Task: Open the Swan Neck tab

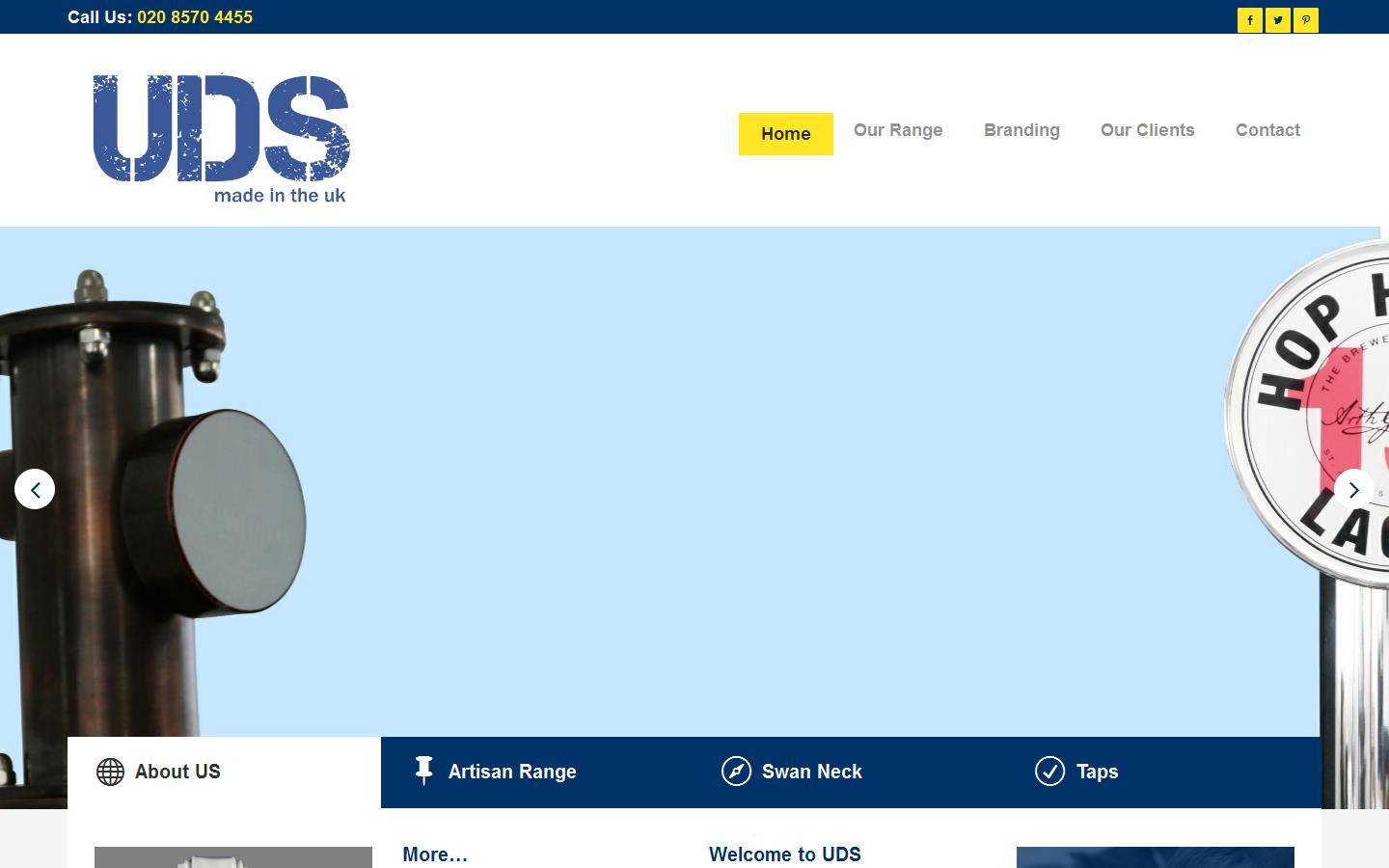Action: pos(811,772)
